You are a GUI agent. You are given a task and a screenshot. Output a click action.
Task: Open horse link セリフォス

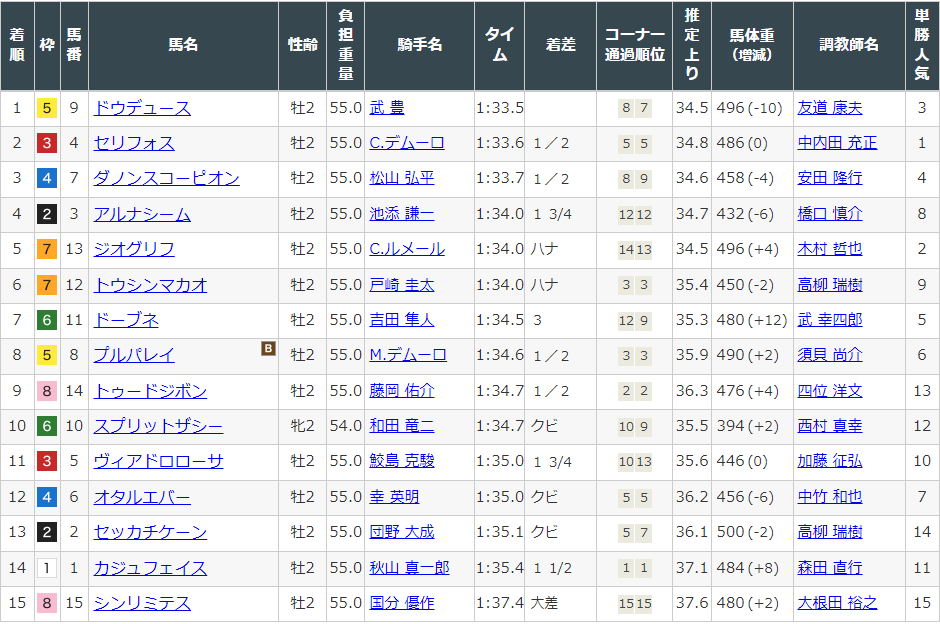coord(134,143)
